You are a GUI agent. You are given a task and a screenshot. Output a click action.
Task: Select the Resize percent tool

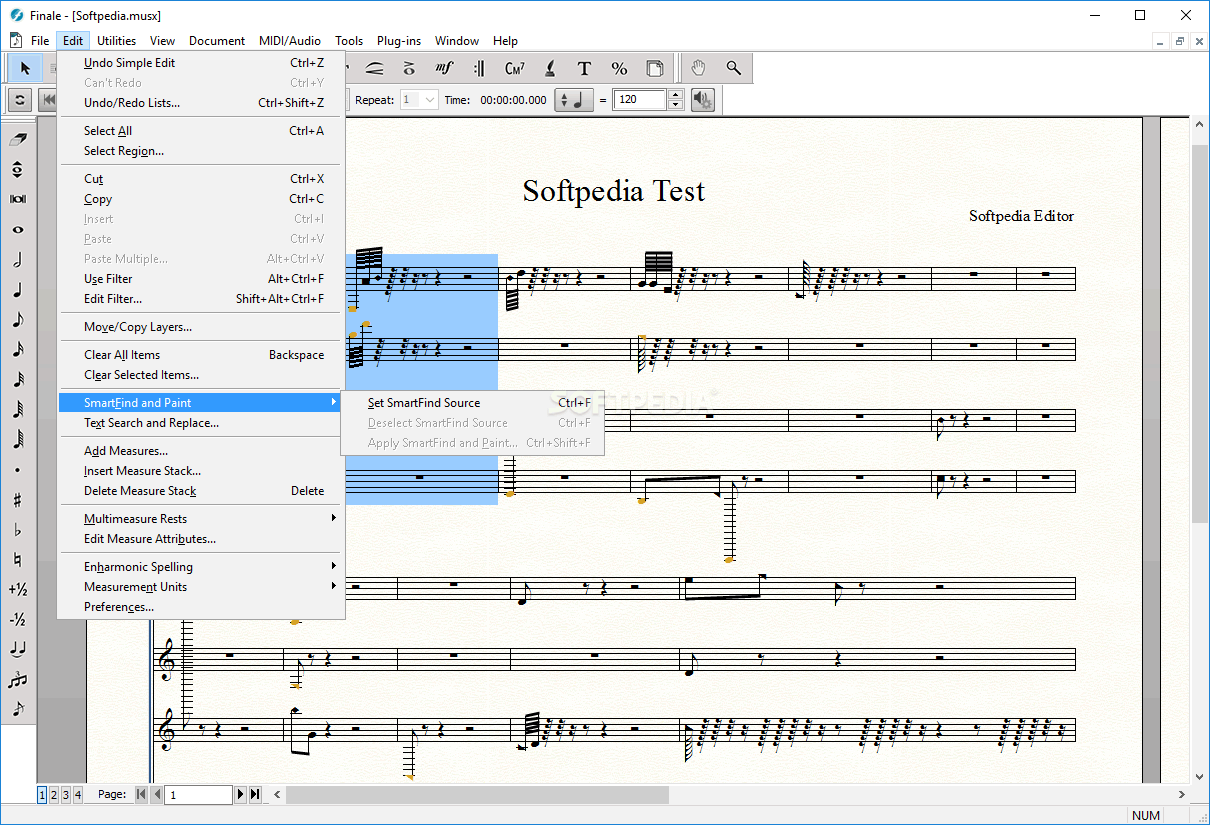point(619,68)
